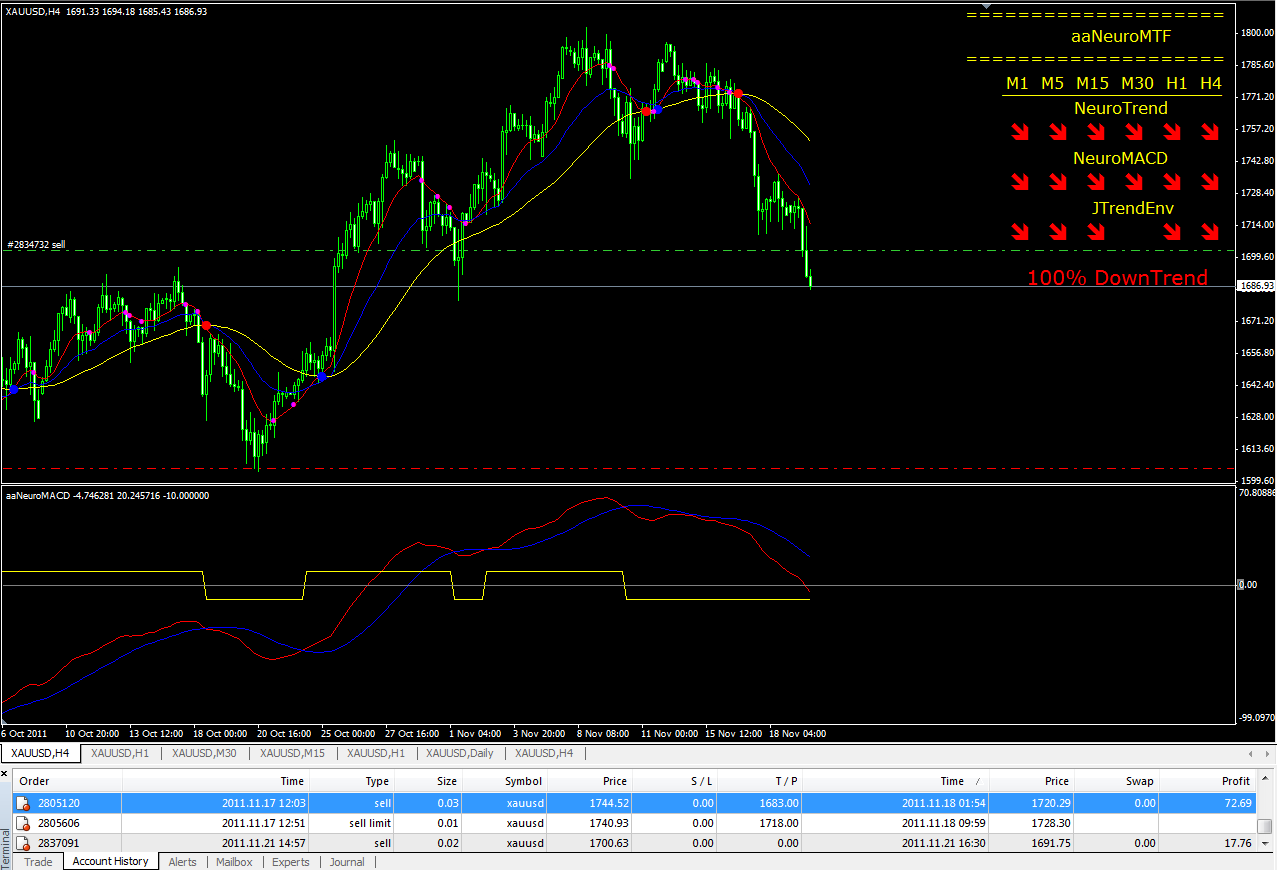
Task: Click the #2834732 sell order line label
Action: (x=36, y=244)
